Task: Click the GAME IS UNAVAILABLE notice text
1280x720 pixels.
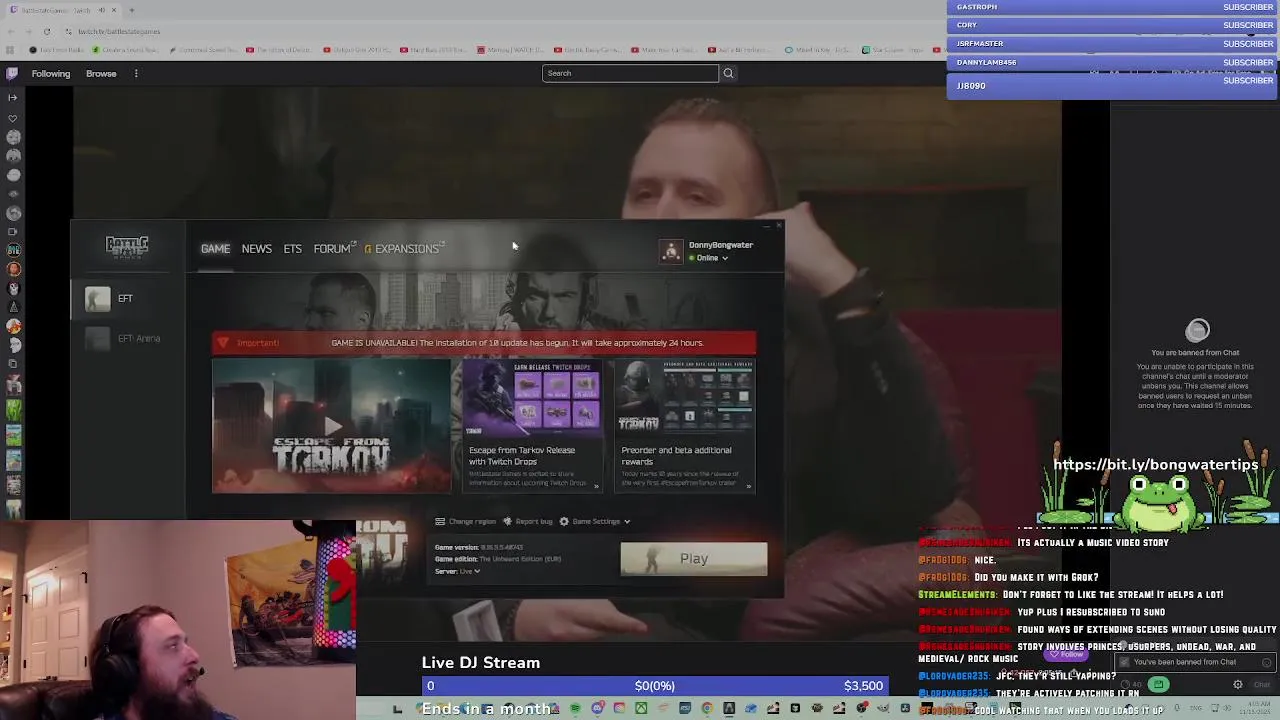Action: 517,343
